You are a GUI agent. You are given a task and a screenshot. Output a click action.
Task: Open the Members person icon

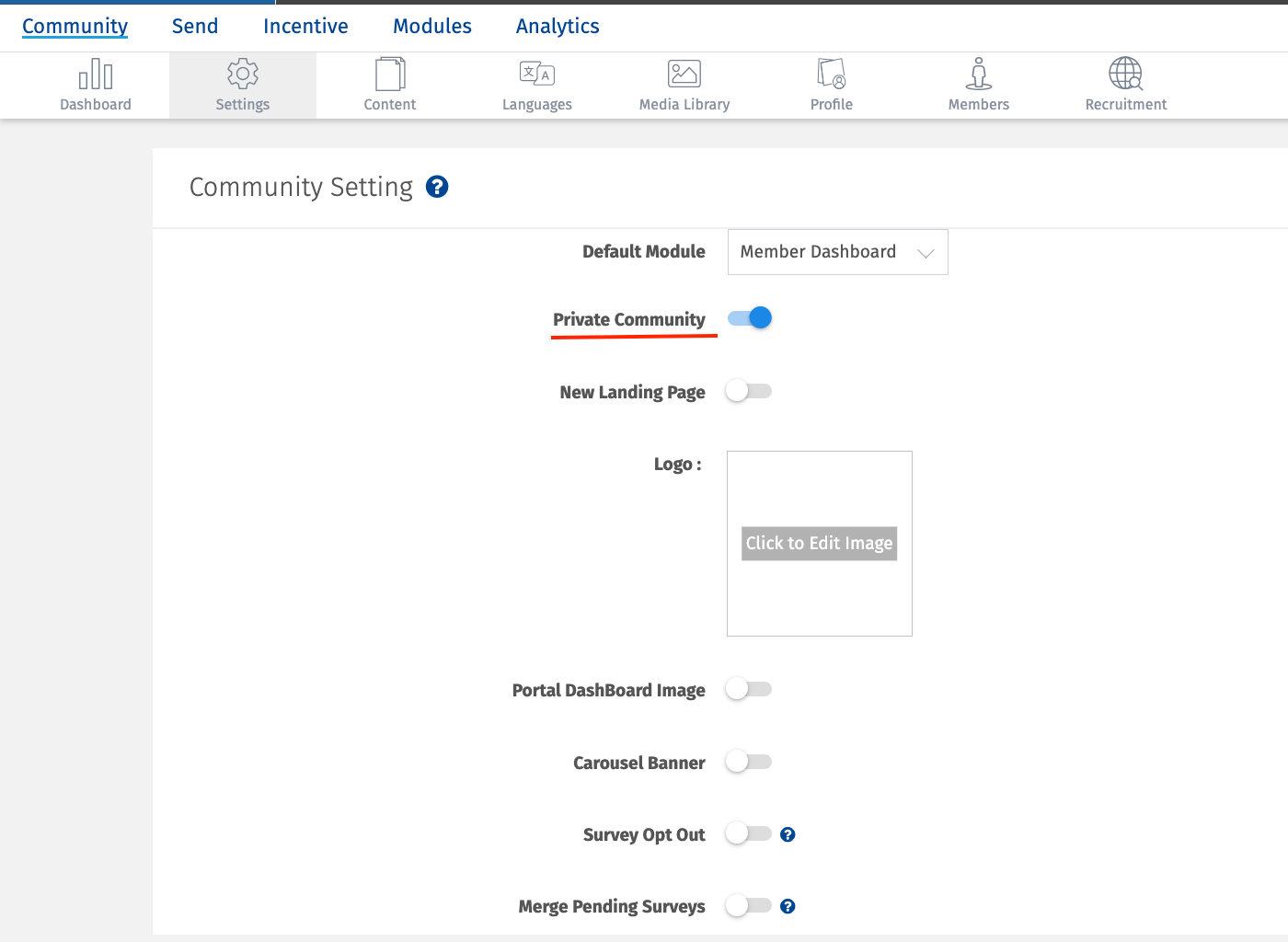978,74
